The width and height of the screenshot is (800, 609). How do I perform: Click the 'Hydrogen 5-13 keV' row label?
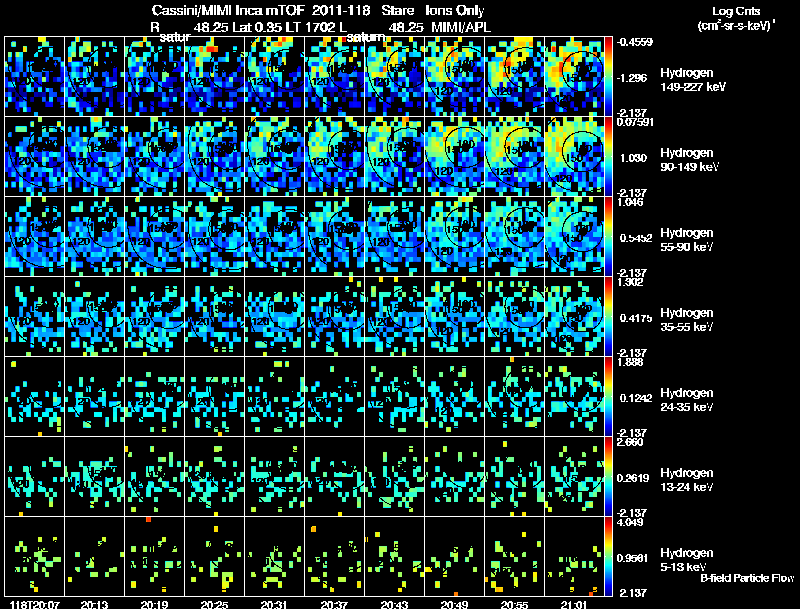pyautogui.click(x=687, y=560)
